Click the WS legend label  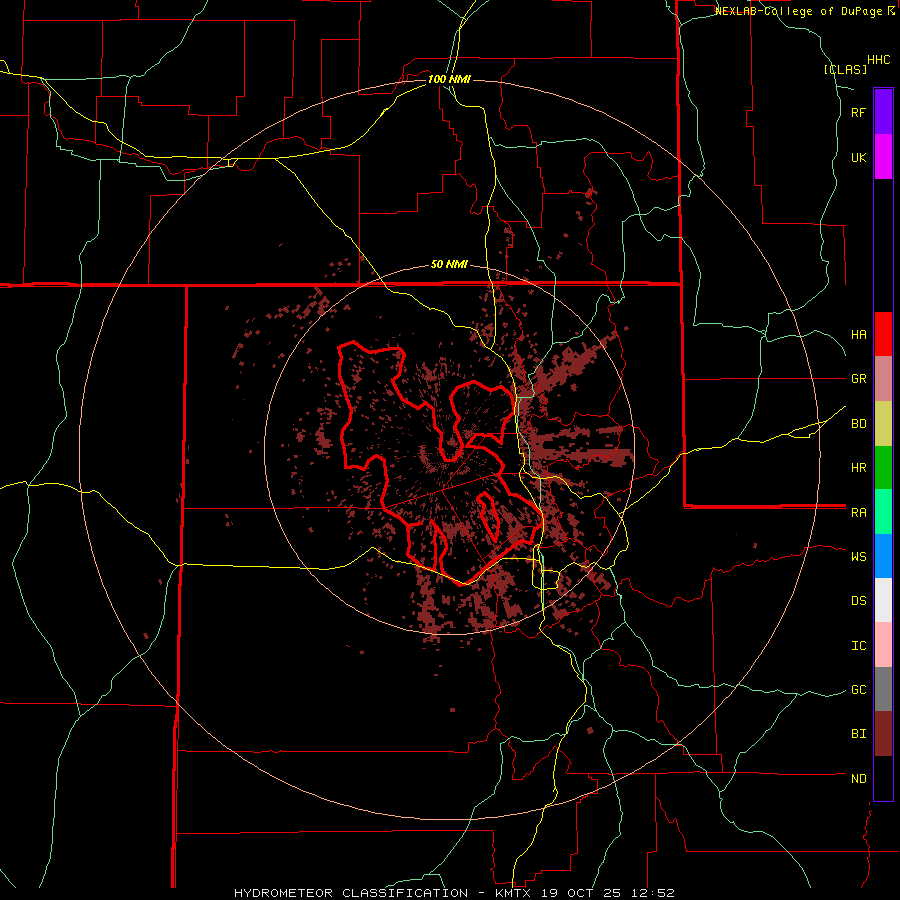tap(859, 556)
